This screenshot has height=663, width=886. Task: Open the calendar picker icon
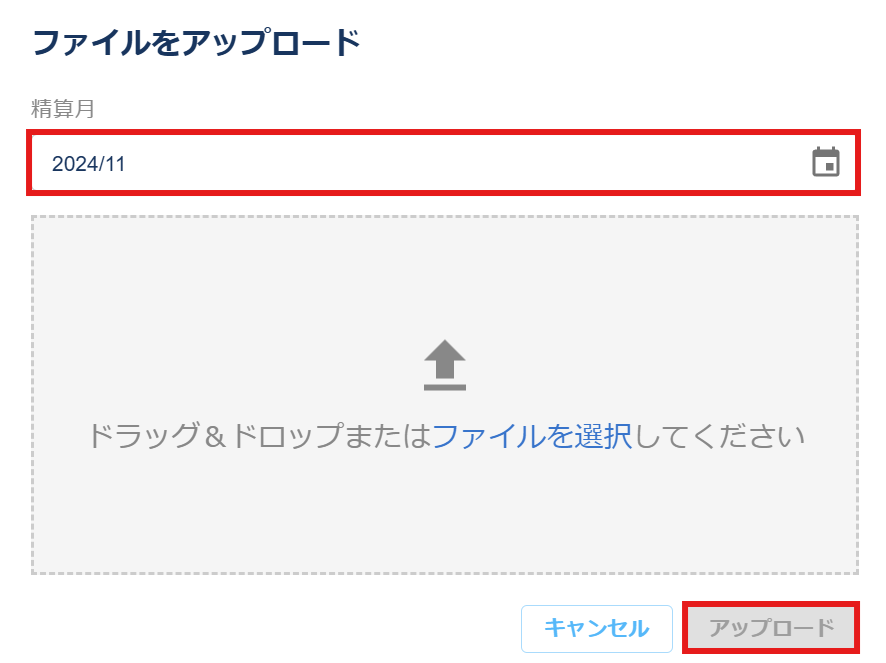pos(826,162)
